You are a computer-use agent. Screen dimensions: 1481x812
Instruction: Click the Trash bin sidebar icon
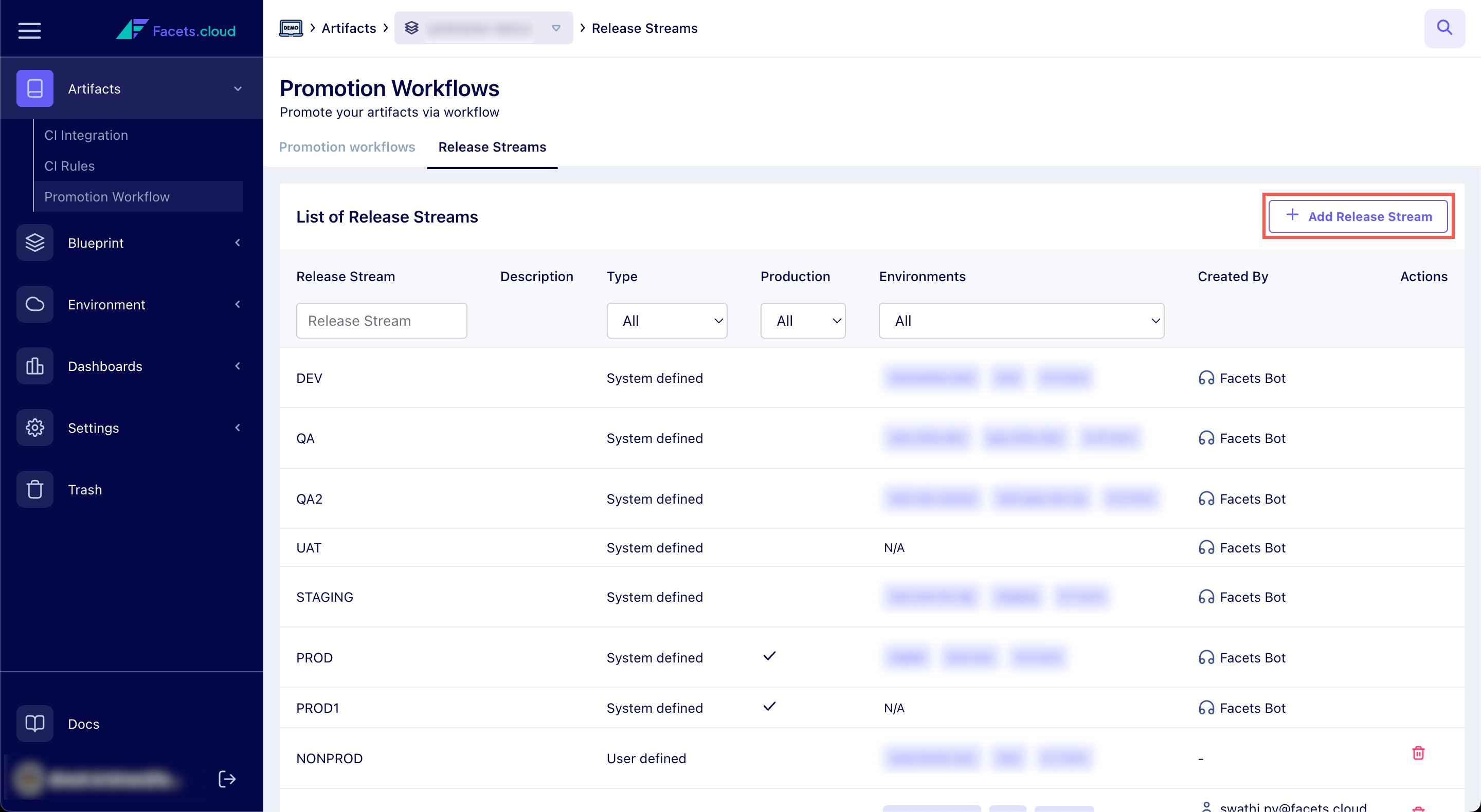pos(35,490)
